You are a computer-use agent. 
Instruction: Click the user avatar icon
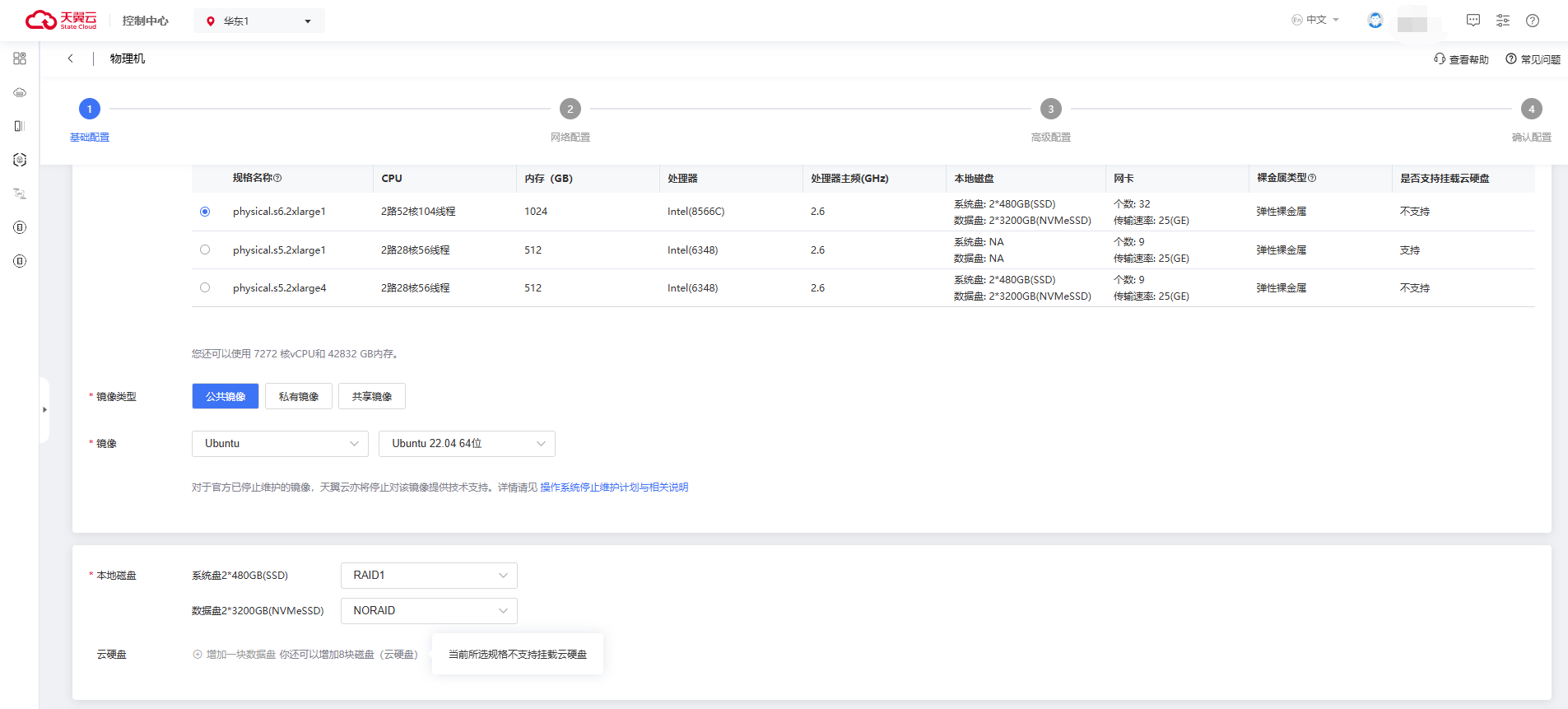click(1375, 21)
